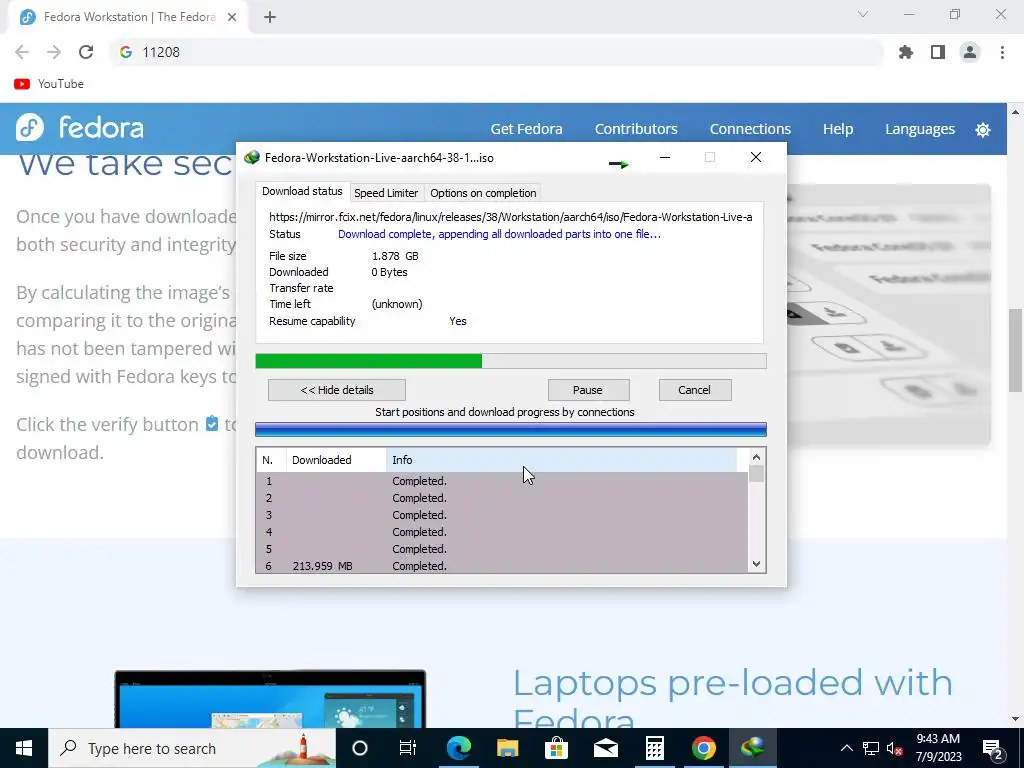Select connection row 3 Completed

(502, 515)
